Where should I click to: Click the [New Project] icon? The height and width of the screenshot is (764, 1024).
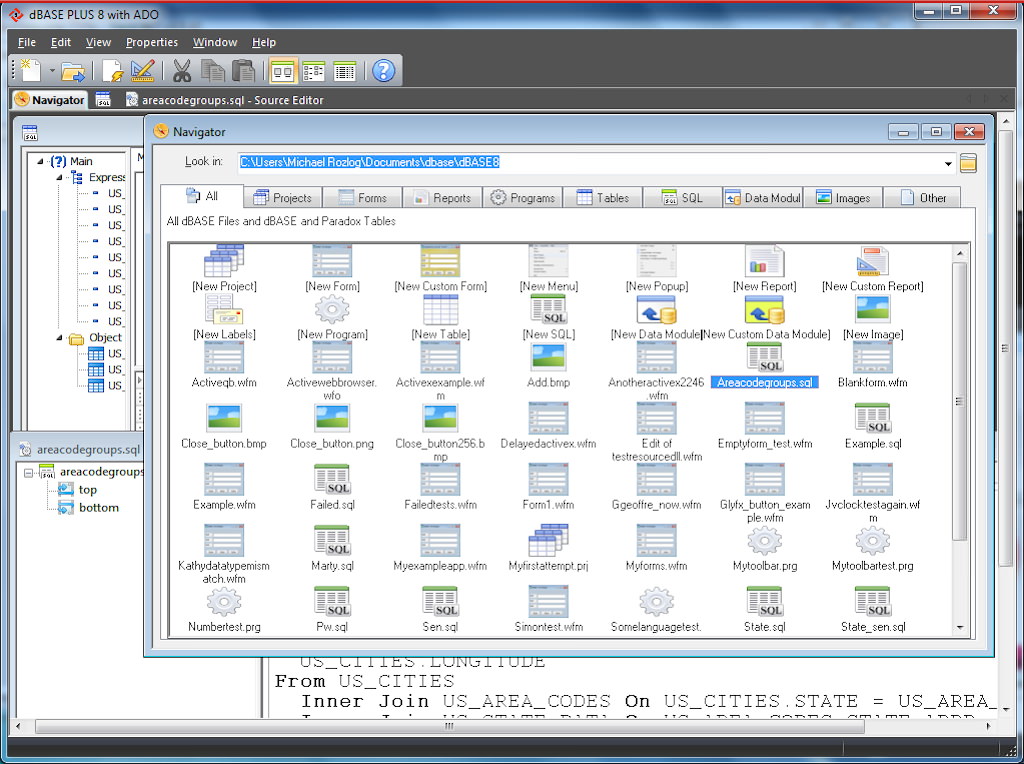pos(224,261)
